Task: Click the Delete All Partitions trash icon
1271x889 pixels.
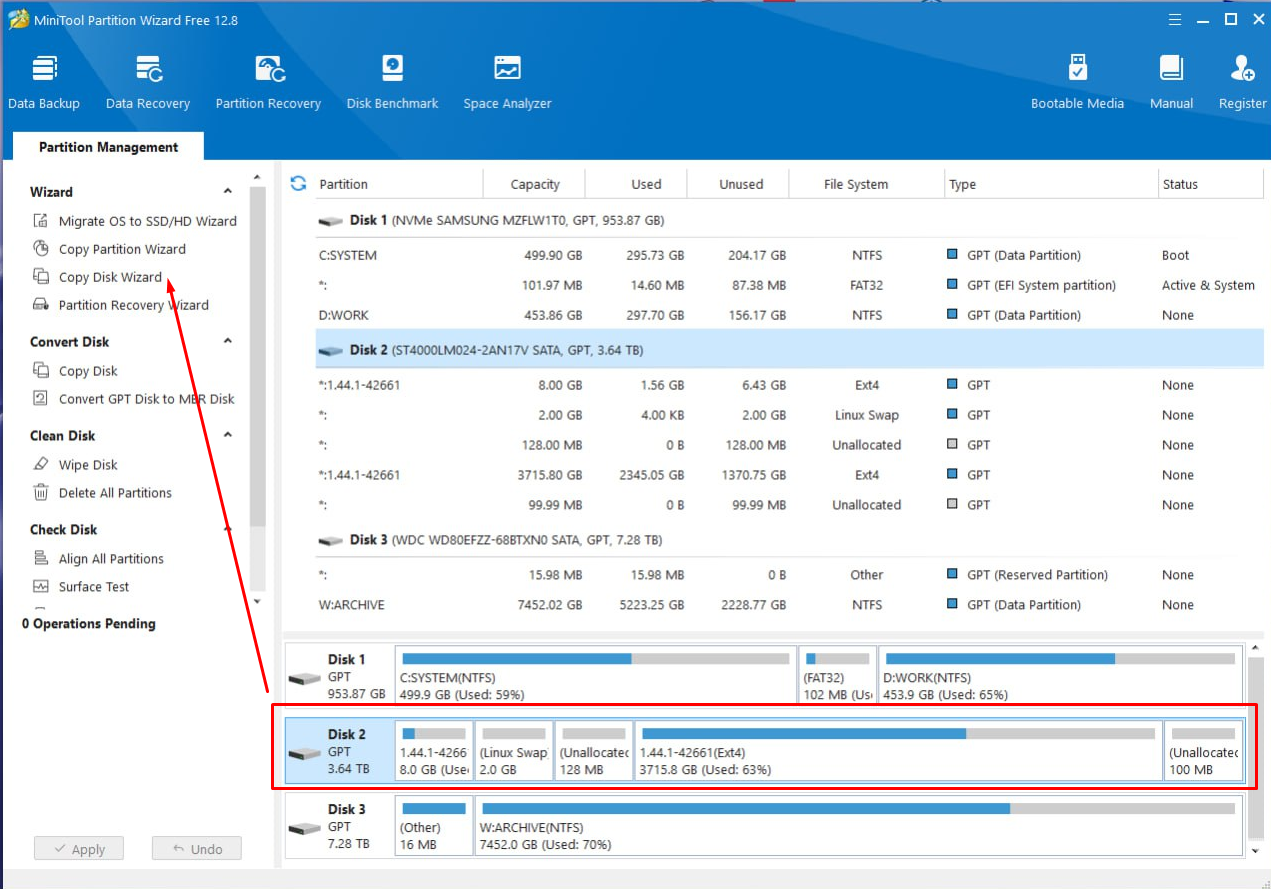Action: 41,493
